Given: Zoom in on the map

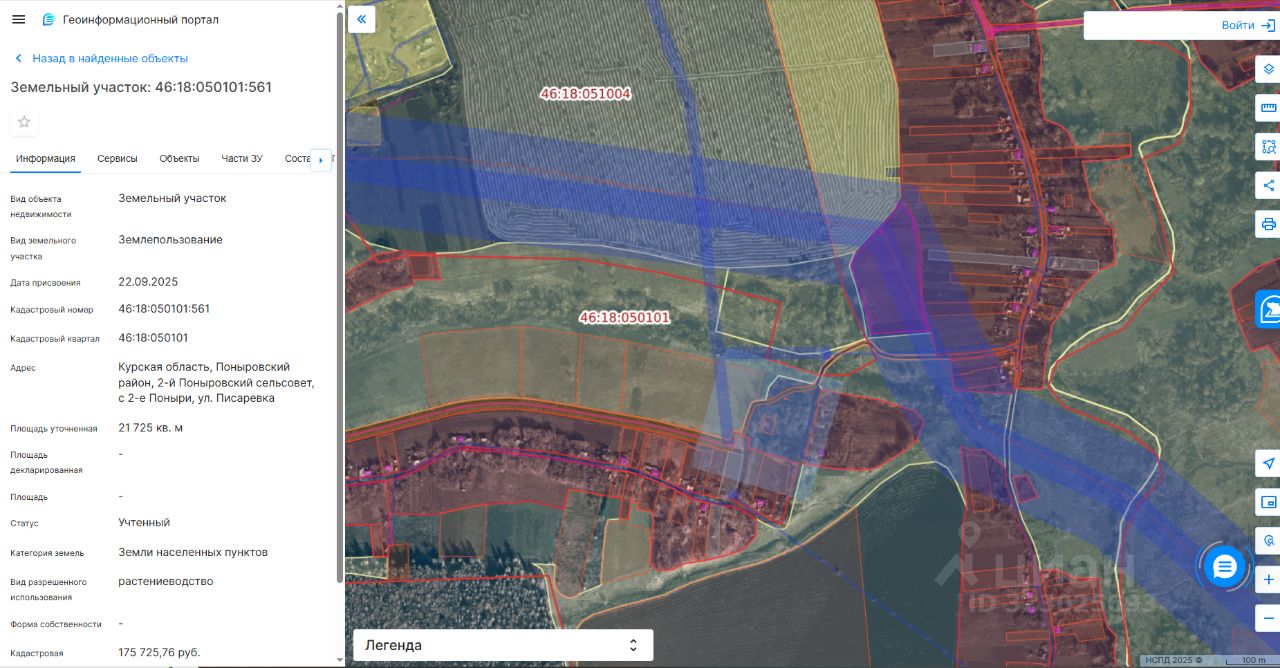Looking at the screenshot, I should 1268,579.
